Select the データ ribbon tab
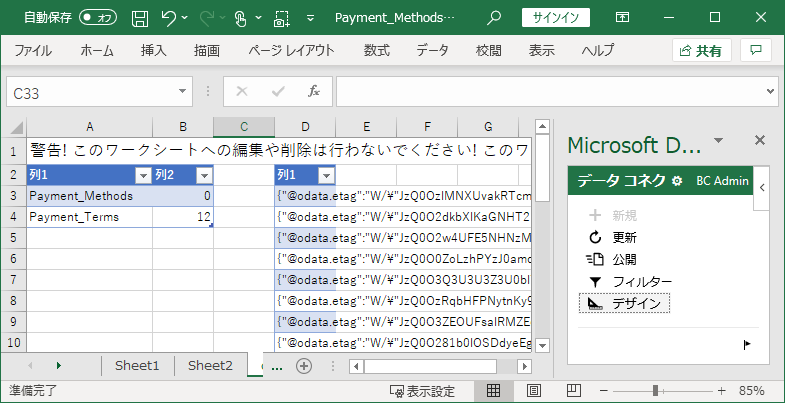 pyautogui.click(x=433, y=50)
